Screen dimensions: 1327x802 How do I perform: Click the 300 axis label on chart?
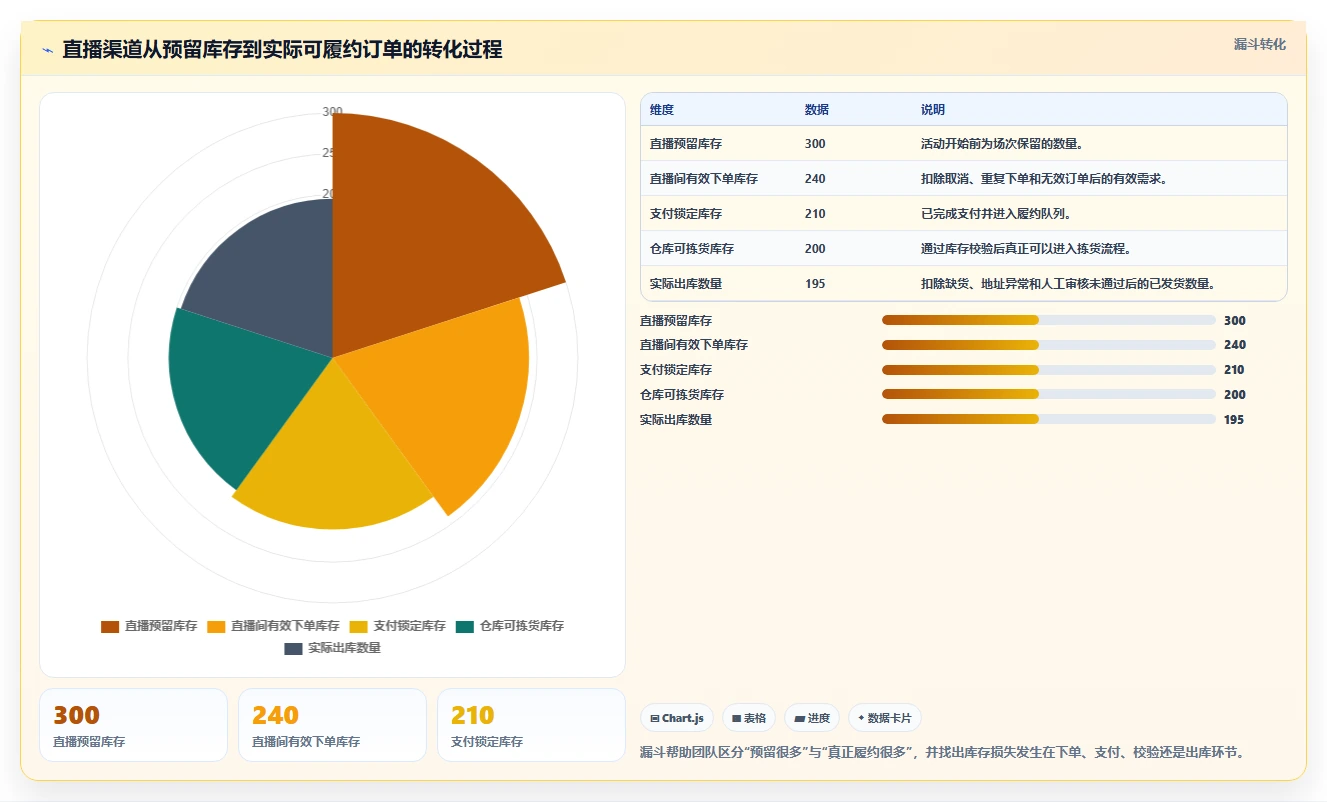332,112
